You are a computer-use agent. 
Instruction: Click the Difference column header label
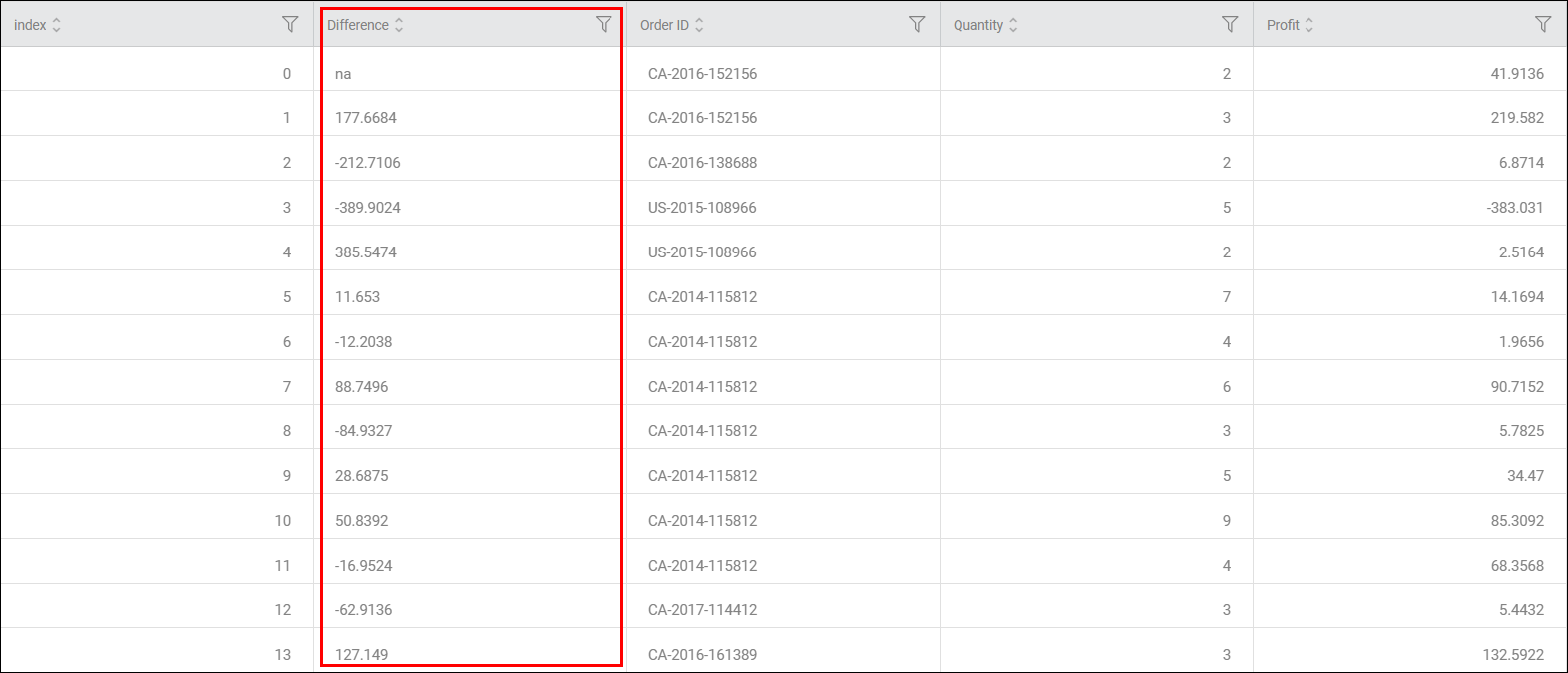[x=358, y=25]
